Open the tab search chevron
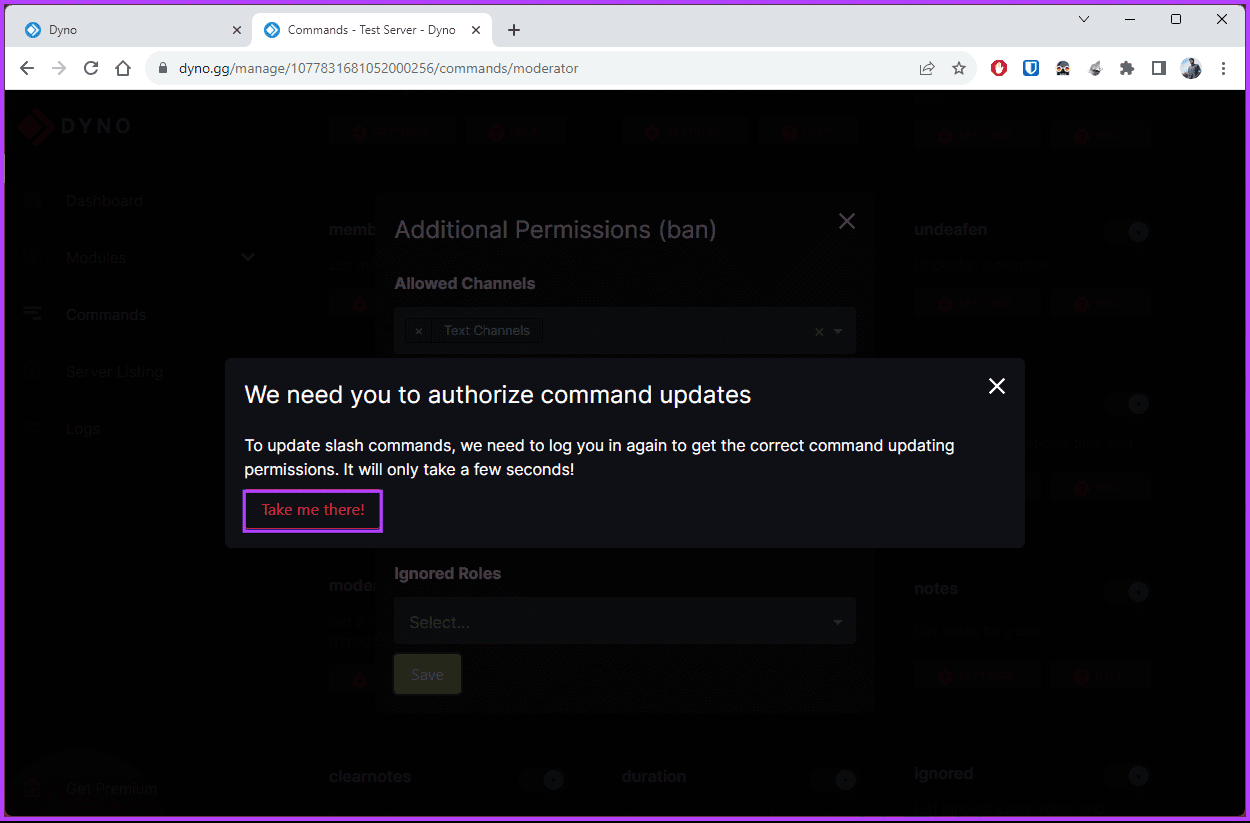Screen dimensions: 1250x823 point(1084,19)
